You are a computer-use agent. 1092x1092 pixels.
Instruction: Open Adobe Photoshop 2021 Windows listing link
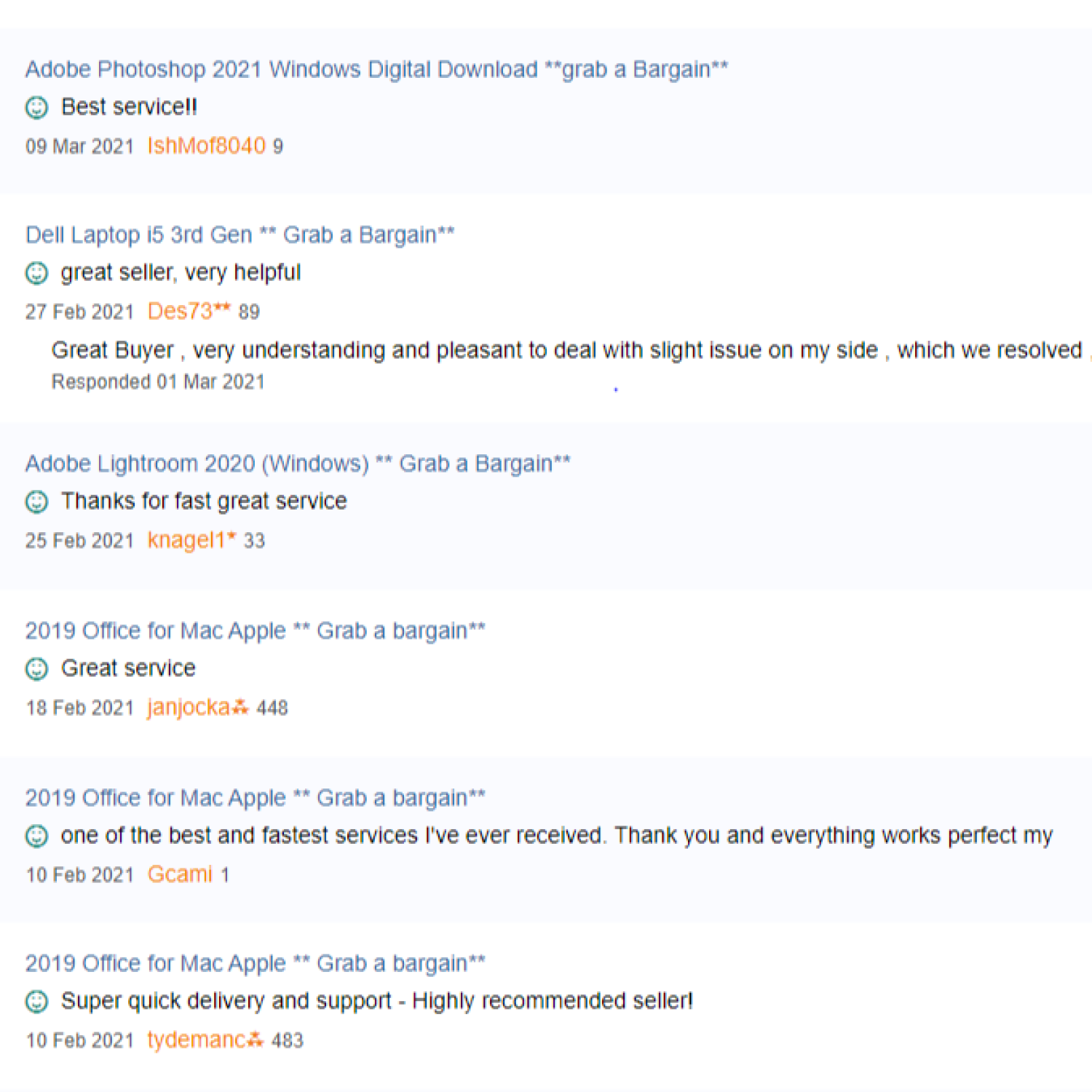coord(376,69)
